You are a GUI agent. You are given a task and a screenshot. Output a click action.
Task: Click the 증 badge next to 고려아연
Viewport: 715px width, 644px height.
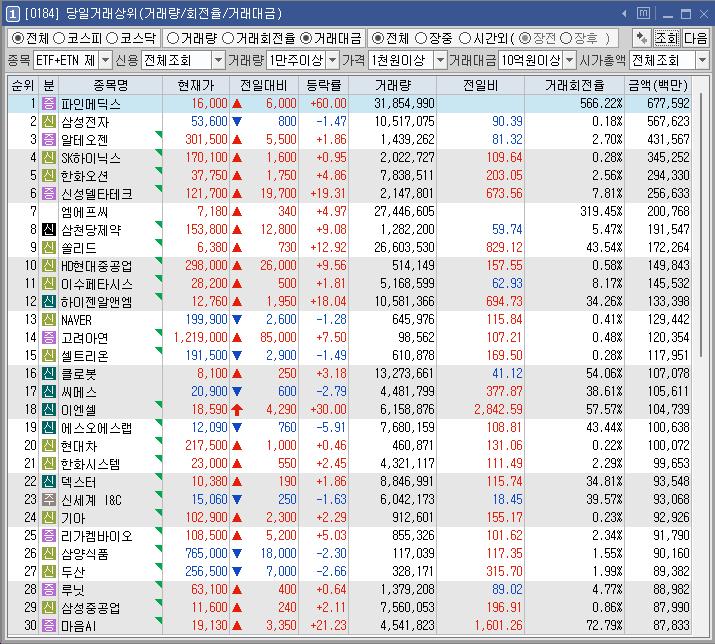point(49,338)
